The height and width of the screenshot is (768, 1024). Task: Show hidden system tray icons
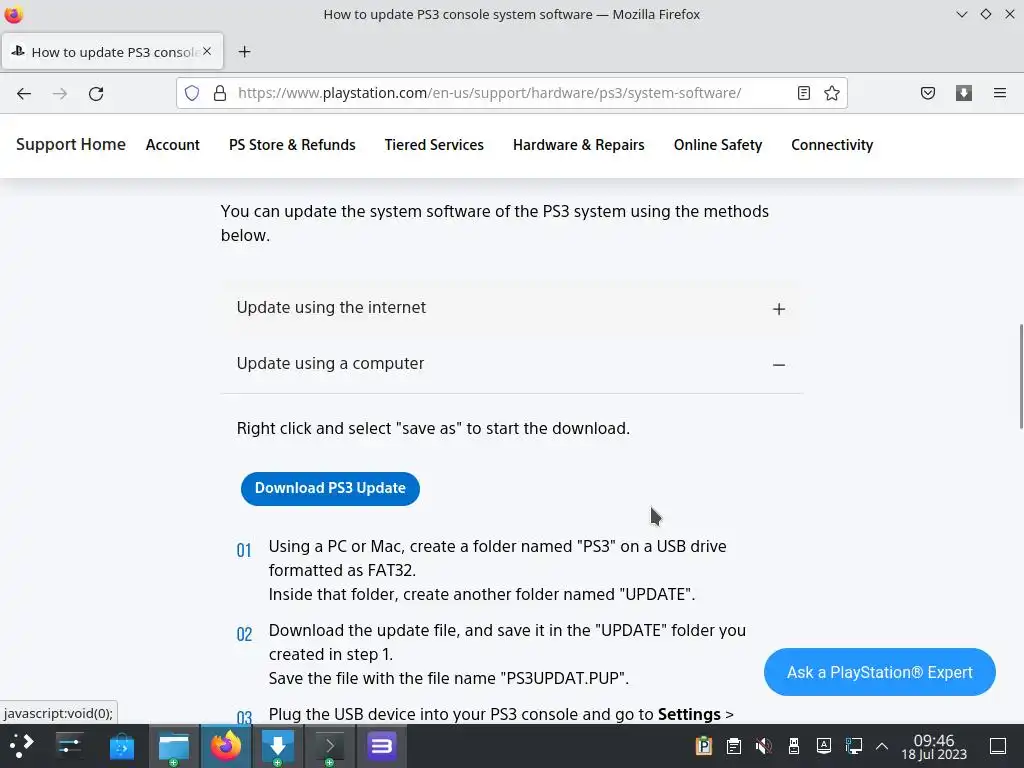(882, 746)
